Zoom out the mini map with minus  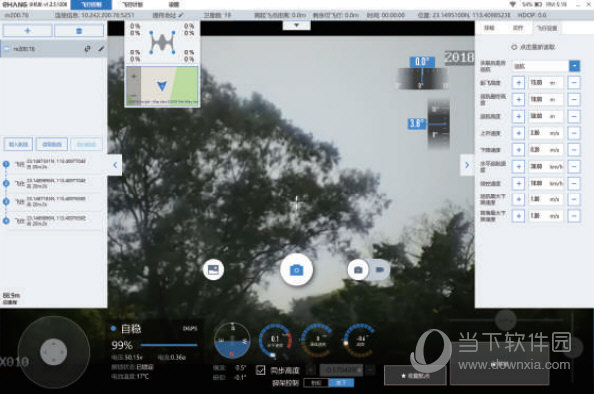click(x=134, y=96)
